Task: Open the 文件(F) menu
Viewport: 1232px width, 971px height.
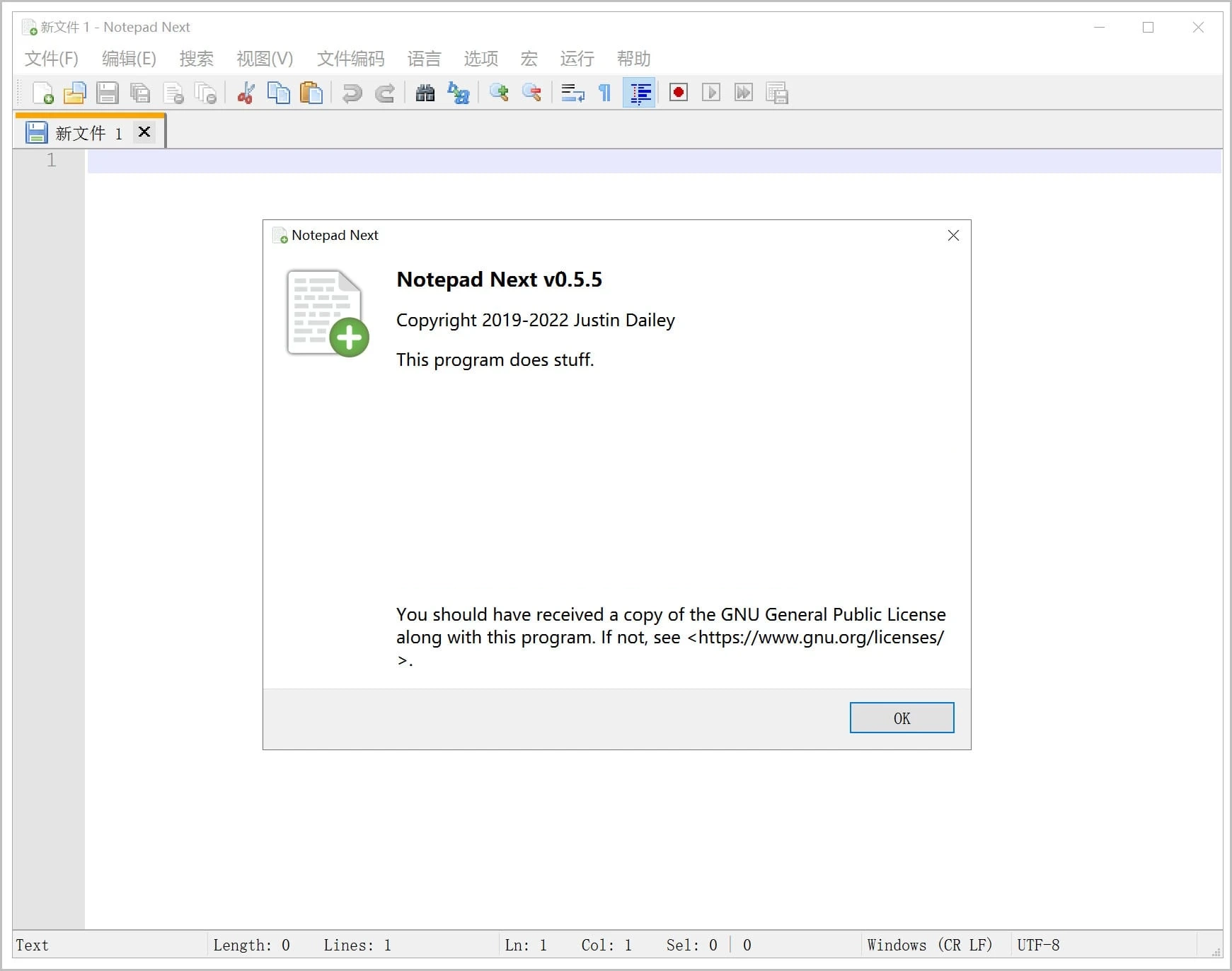Action: pyautogui.click(x=51, y=58)
